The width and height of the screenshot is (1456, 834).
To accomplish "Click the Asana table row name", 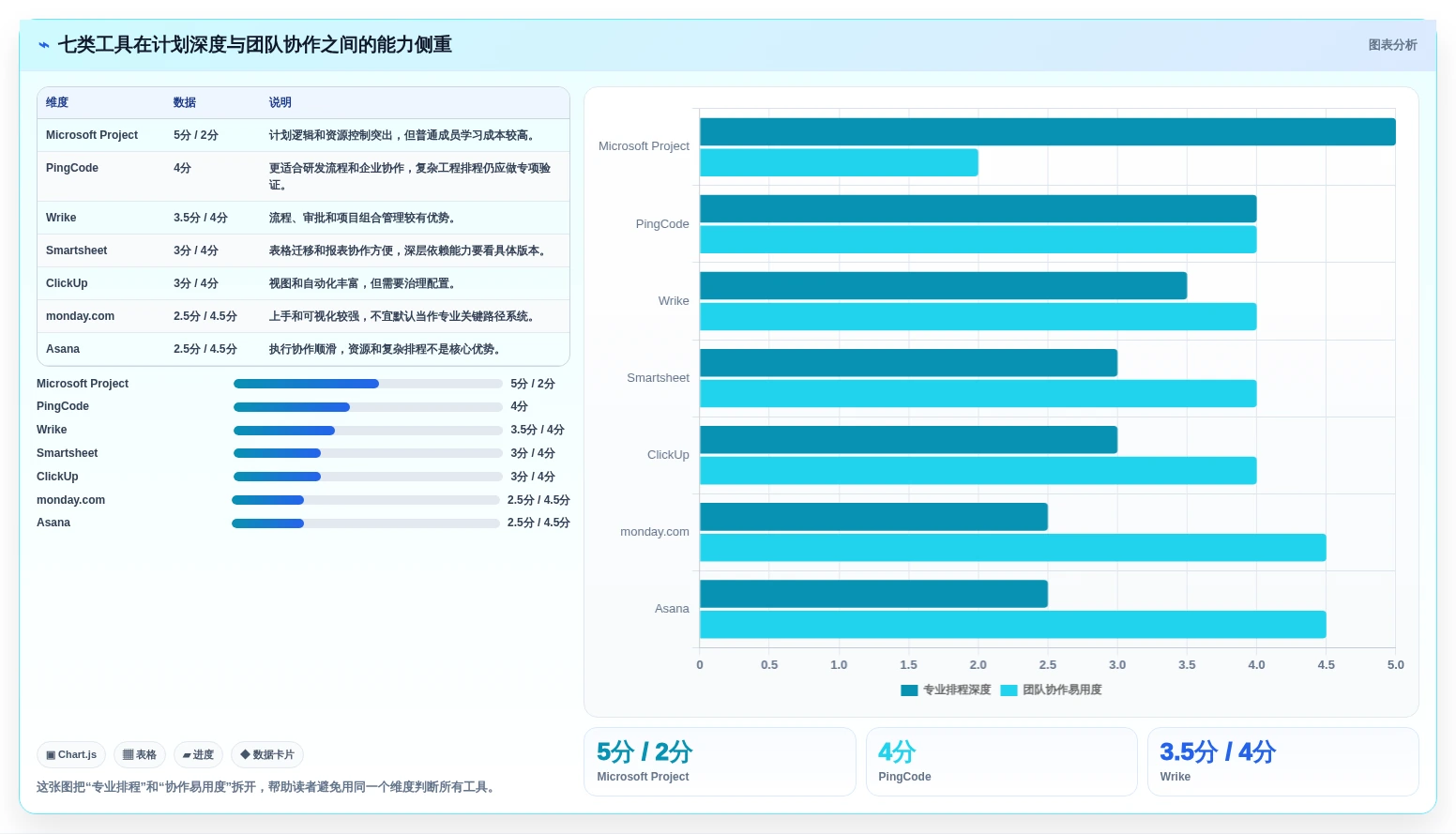I will [63, 349].
